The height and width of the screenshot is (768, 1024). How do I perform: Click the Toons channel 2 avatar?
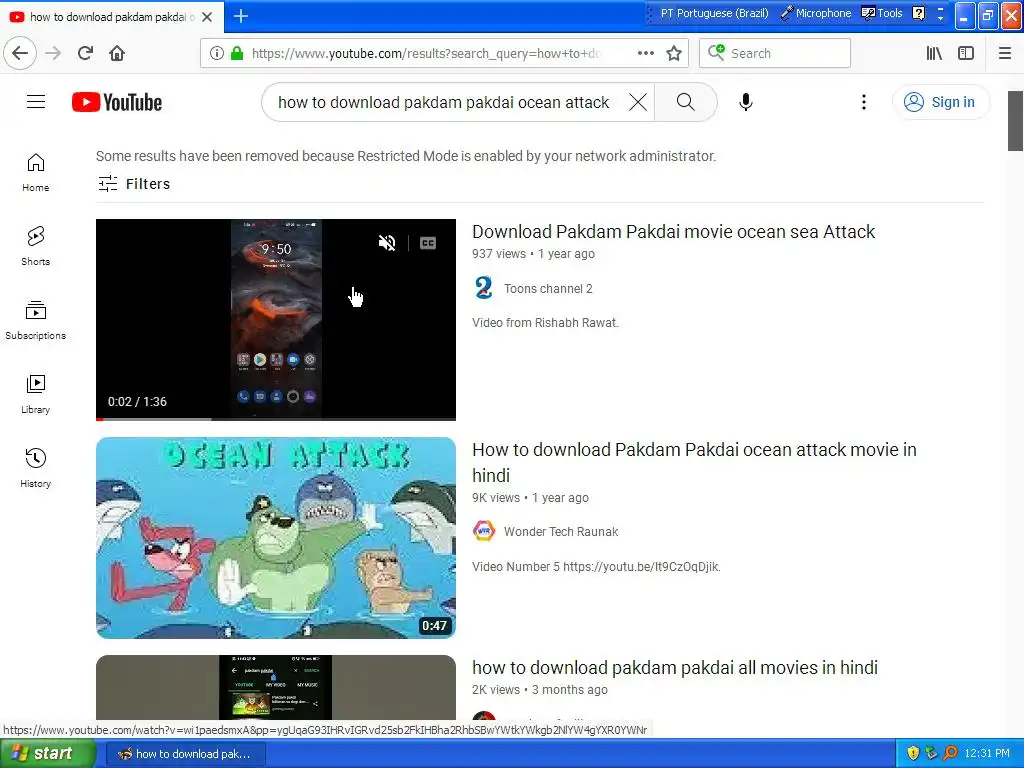pyautogui.click(x=484, y=288)
